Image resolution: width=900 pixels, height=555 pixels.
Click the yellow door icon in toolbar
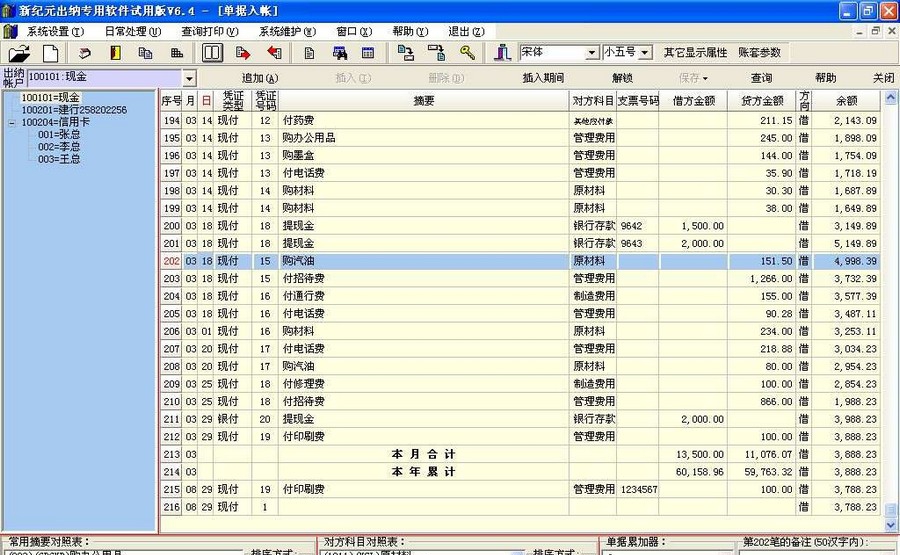116,53
